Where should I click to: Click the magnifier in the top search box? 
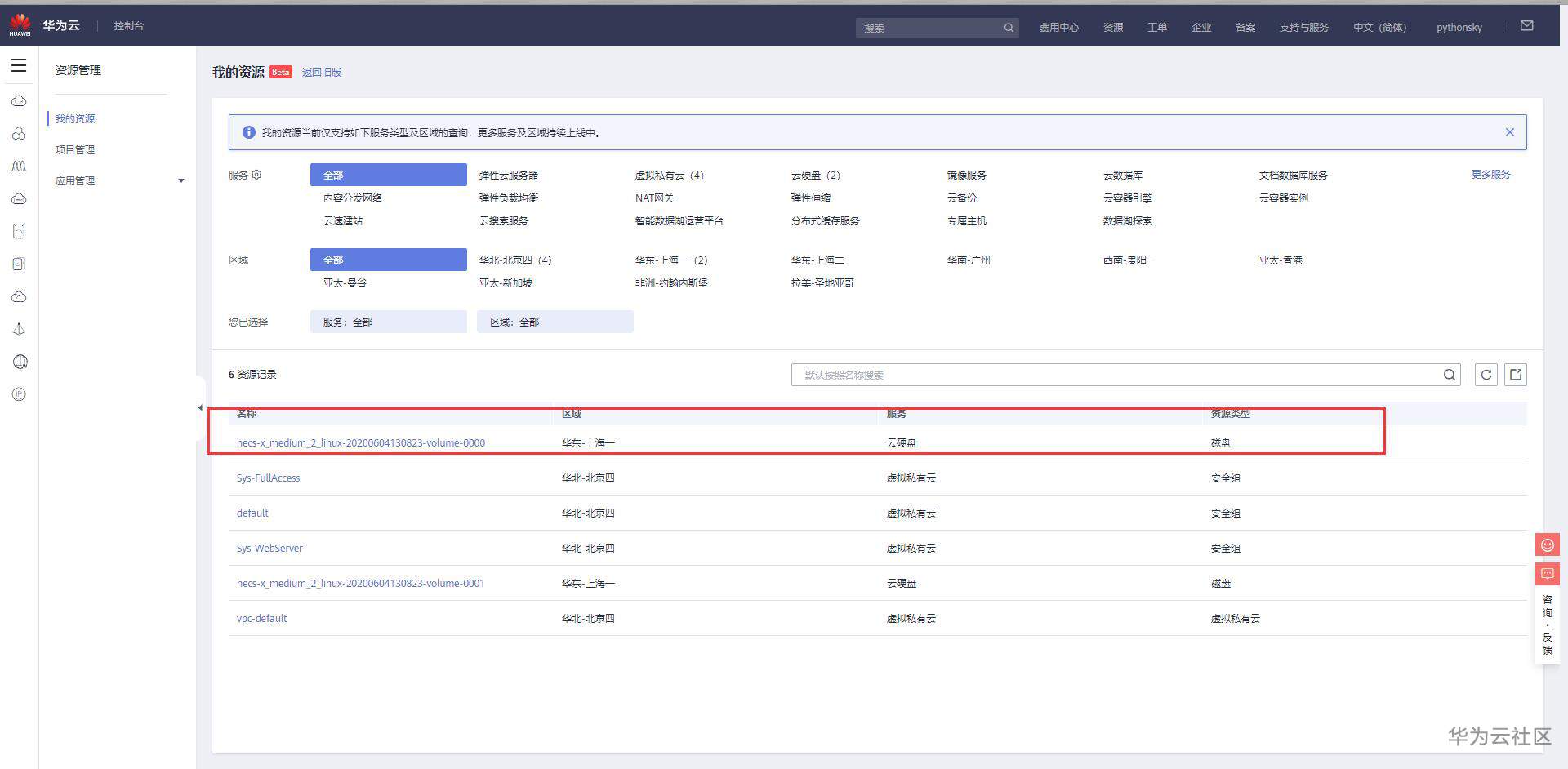(1009, 28)
